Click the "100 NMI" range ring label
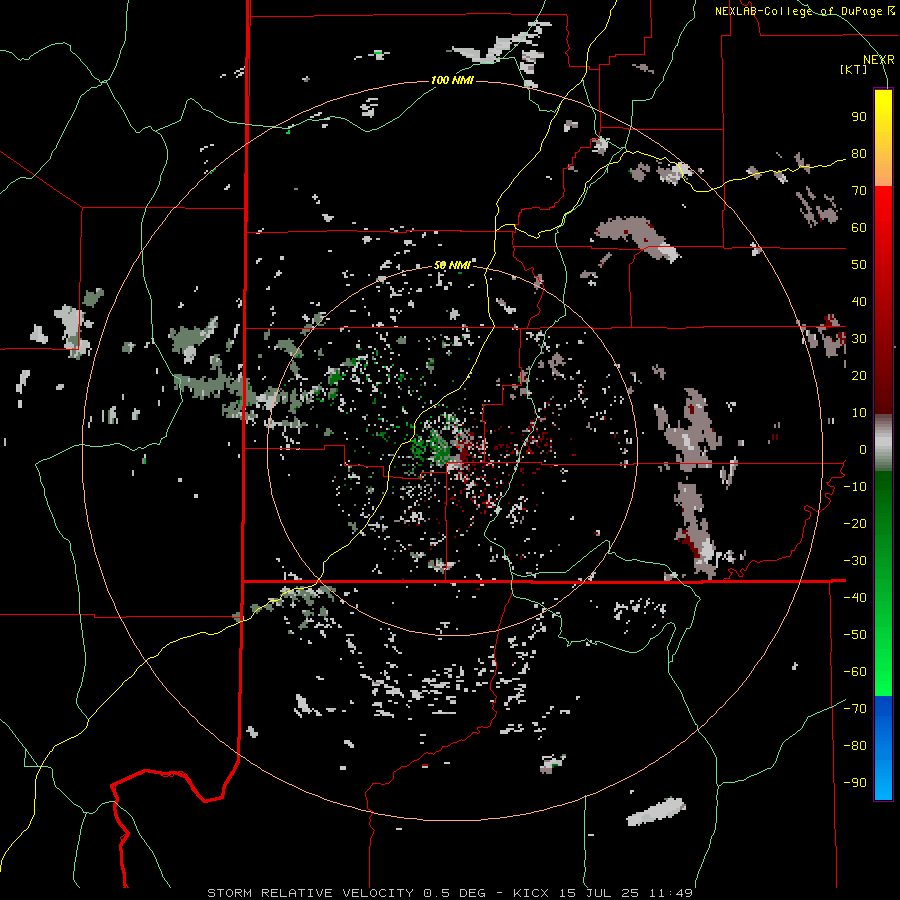Image resolution: width=900 pixels, height=900 pixels. pos(452,80)
